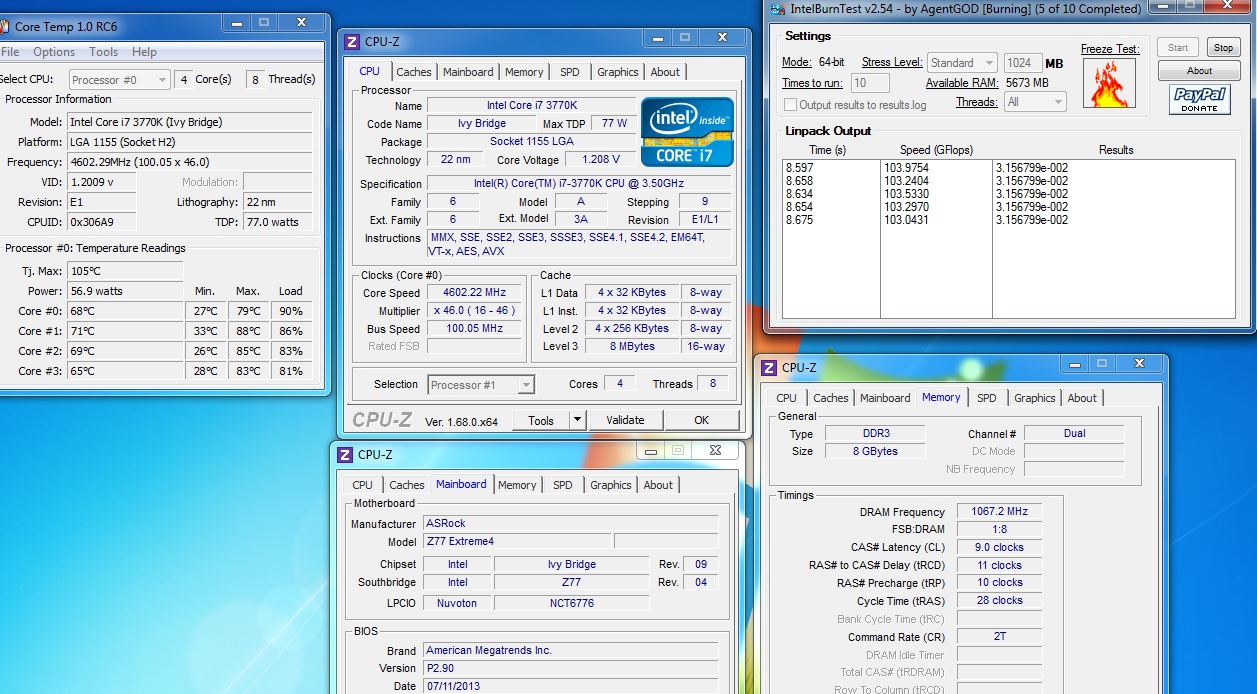Click the Intel Core i7 logo badge
Screen dimensions: 1257x694
(x=687, y=131)
